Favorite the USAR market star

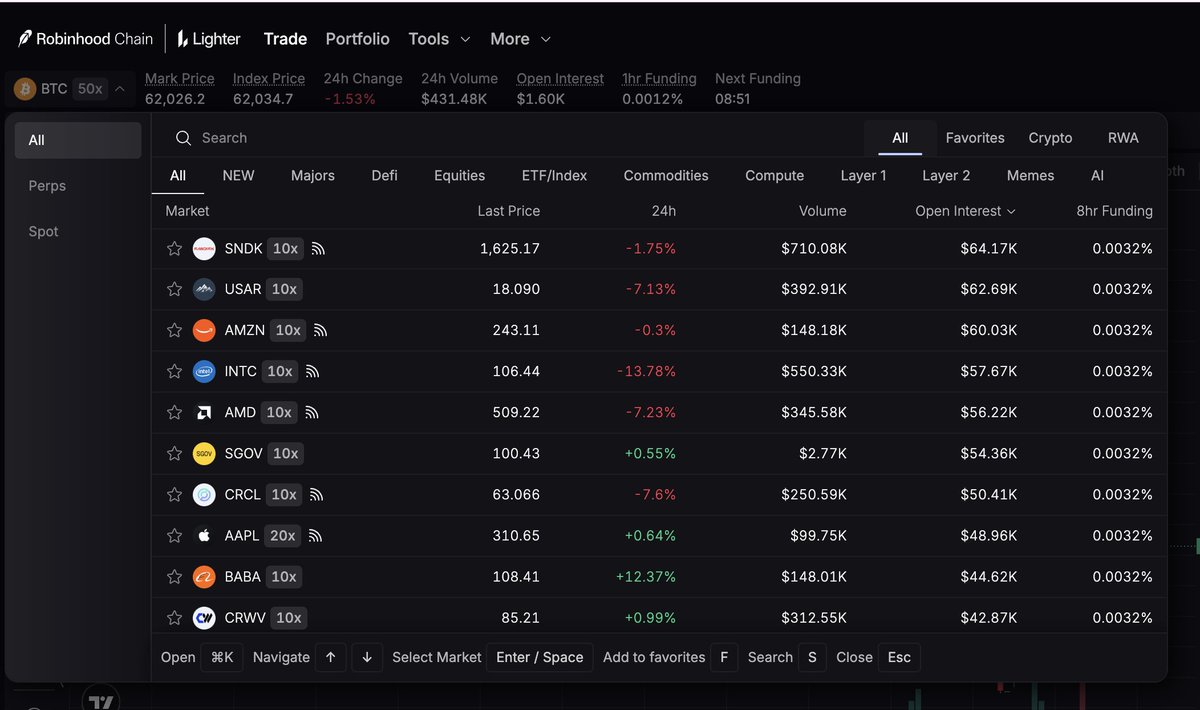coord(174,289)
